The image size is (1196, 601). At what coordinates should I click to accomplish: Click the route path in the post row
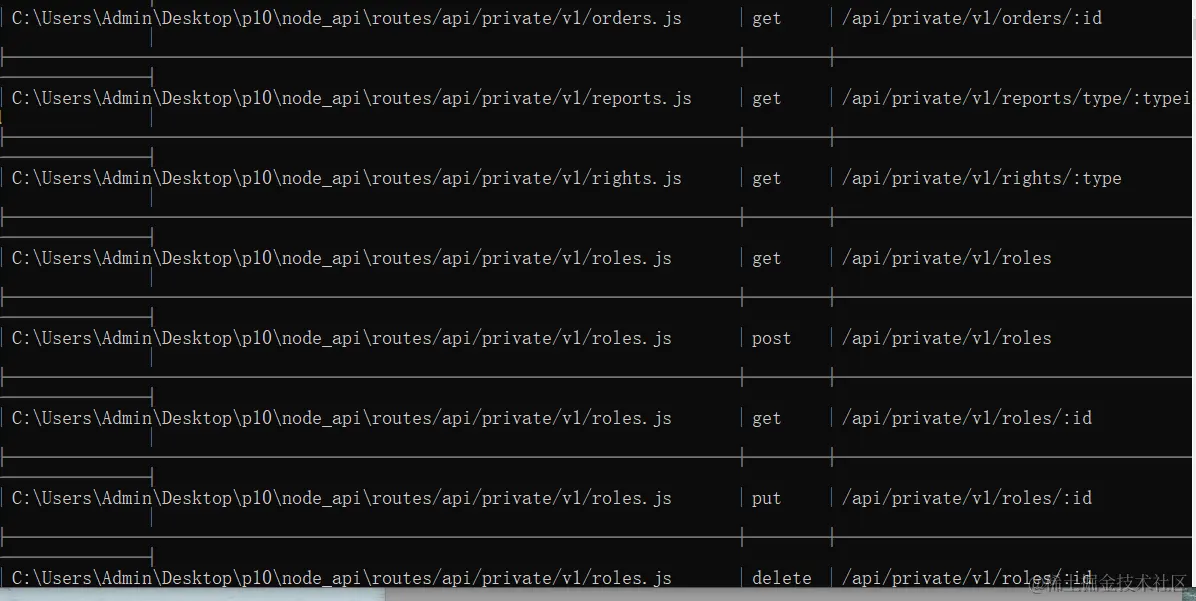click(946, 338)
